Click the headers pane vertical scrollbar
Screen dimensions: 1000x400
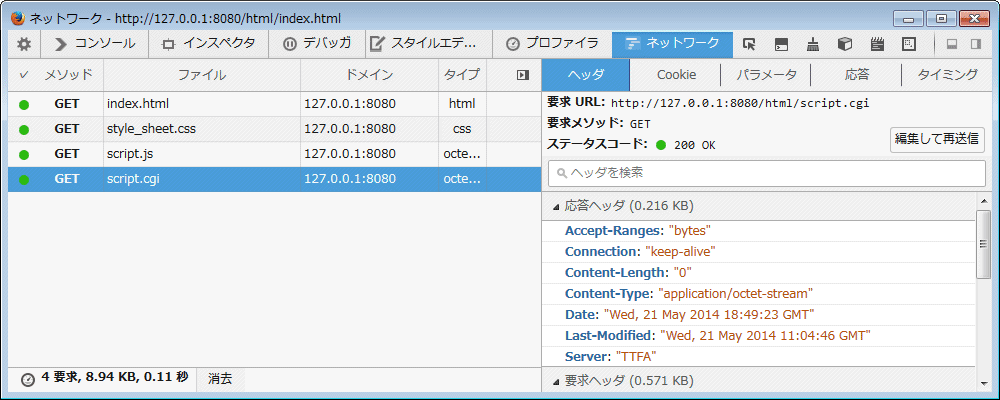[x=983, y=245]
